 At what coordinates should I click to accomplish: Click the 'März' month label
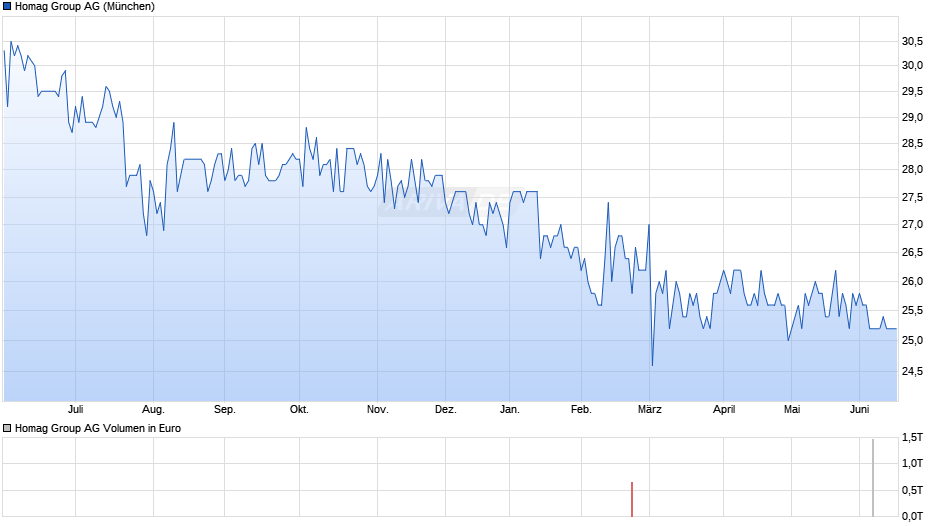pos(649,409)
